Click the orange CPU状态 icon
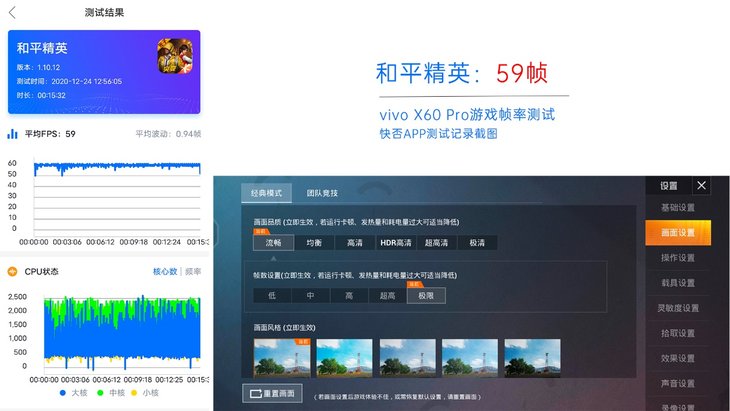The width and height of the screenshot is (730, 411). tap(12, 271)
